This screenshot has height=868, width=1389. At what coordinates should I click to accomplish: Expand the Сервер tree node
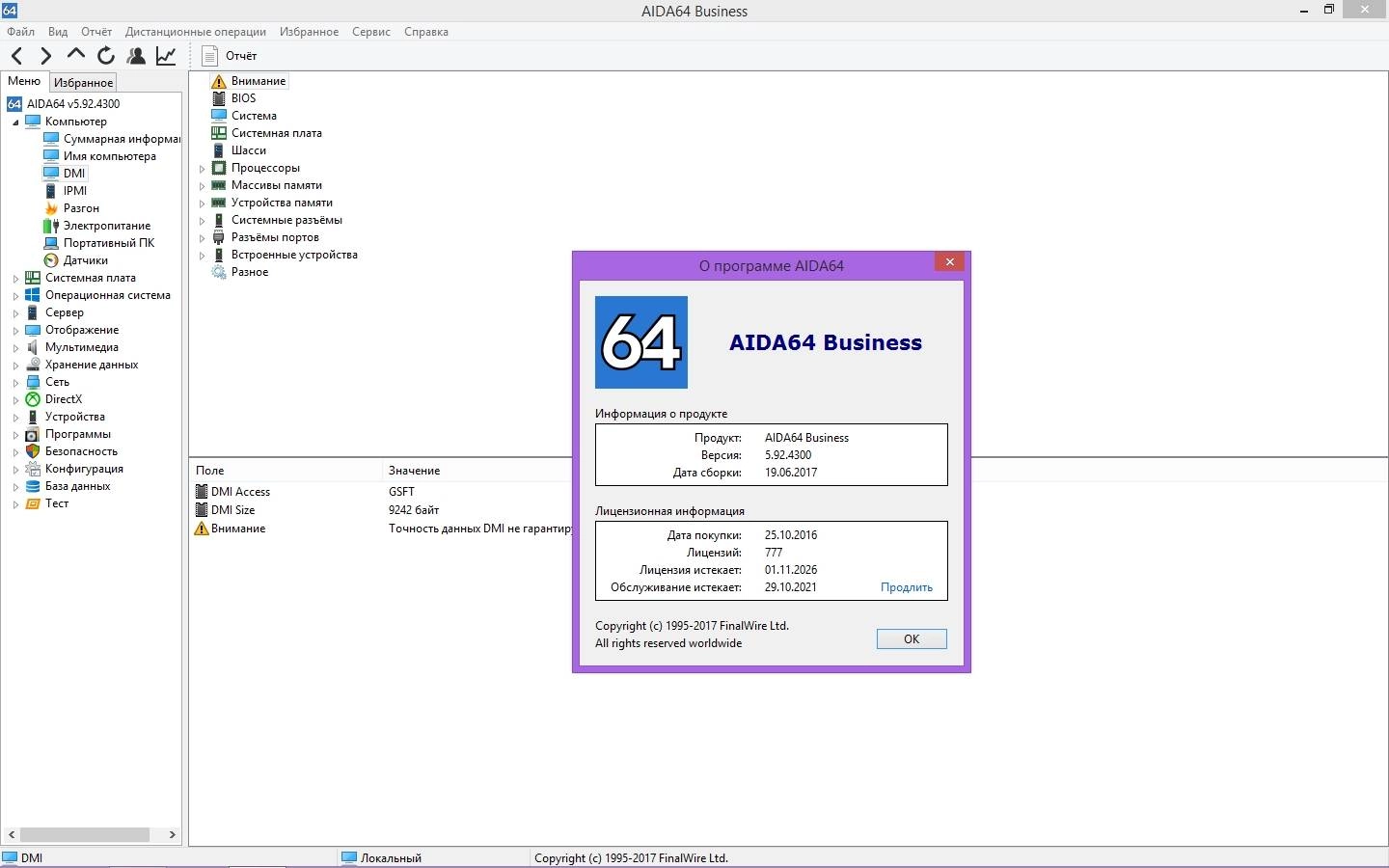pyautogui.click(x=15, y=313)
